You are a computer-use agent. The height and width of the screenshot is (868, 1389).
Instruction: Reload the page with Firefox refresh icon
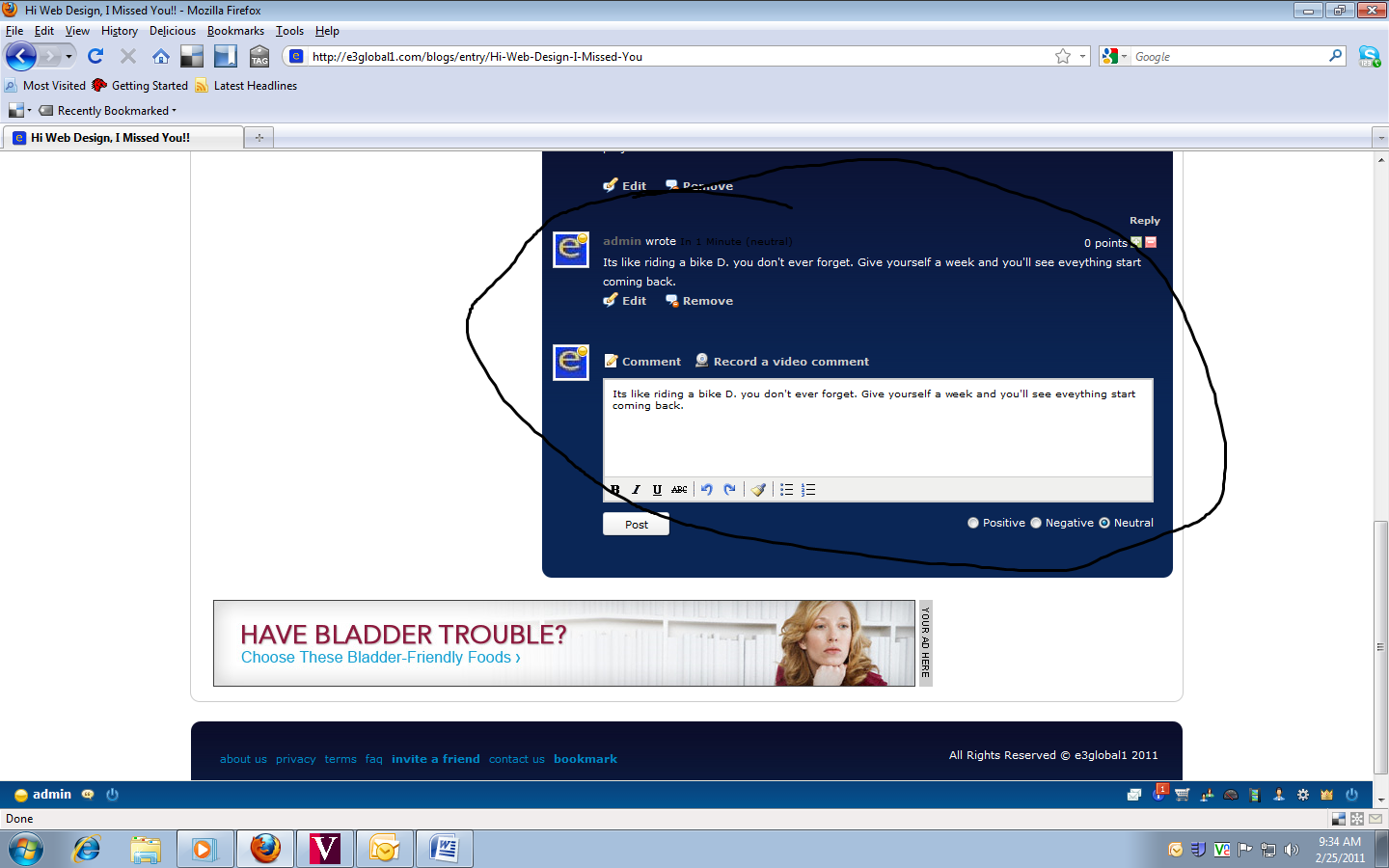coord(95,56)
